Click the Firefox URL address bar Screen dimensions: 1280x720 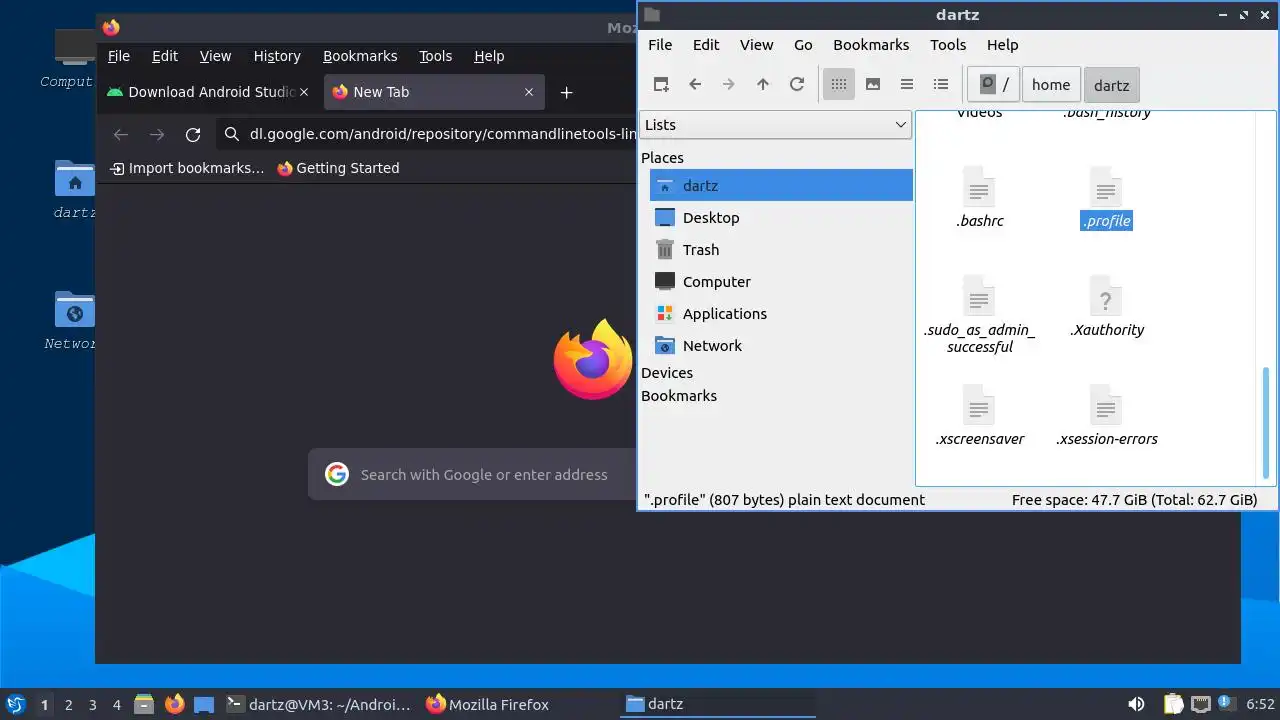point(428,134)
